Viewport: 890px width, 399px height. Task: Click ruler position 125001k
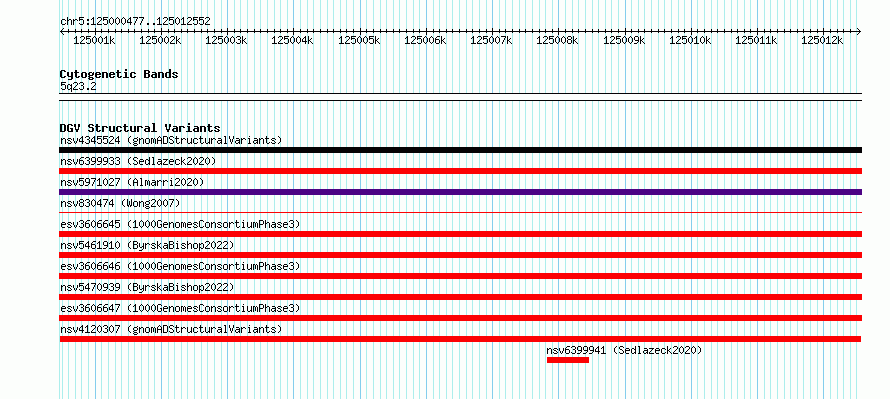pyautogui.click(x=94, y=40)
